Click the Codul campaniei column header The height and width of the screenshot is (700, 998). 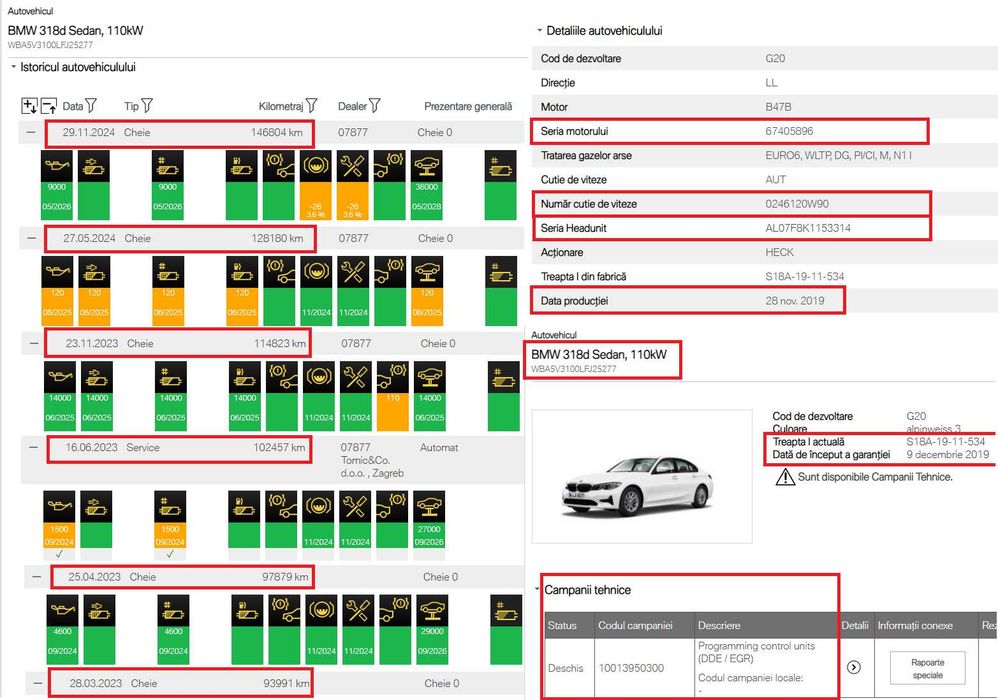click(x=635, y=626)
